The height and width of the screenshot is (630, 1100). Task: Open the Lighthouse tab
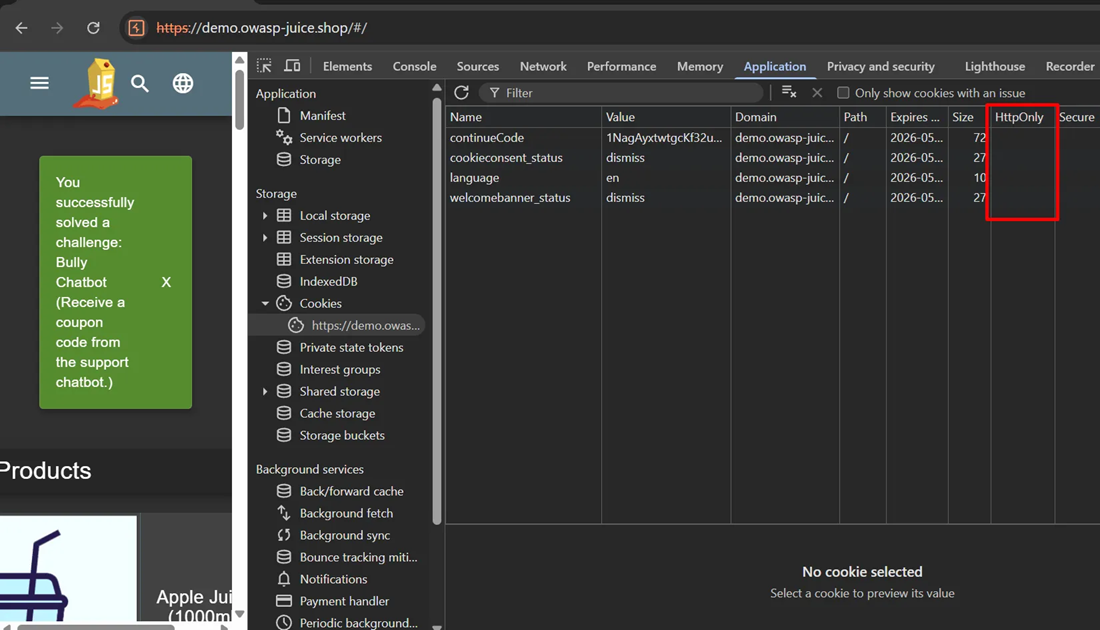pos(995,66)
